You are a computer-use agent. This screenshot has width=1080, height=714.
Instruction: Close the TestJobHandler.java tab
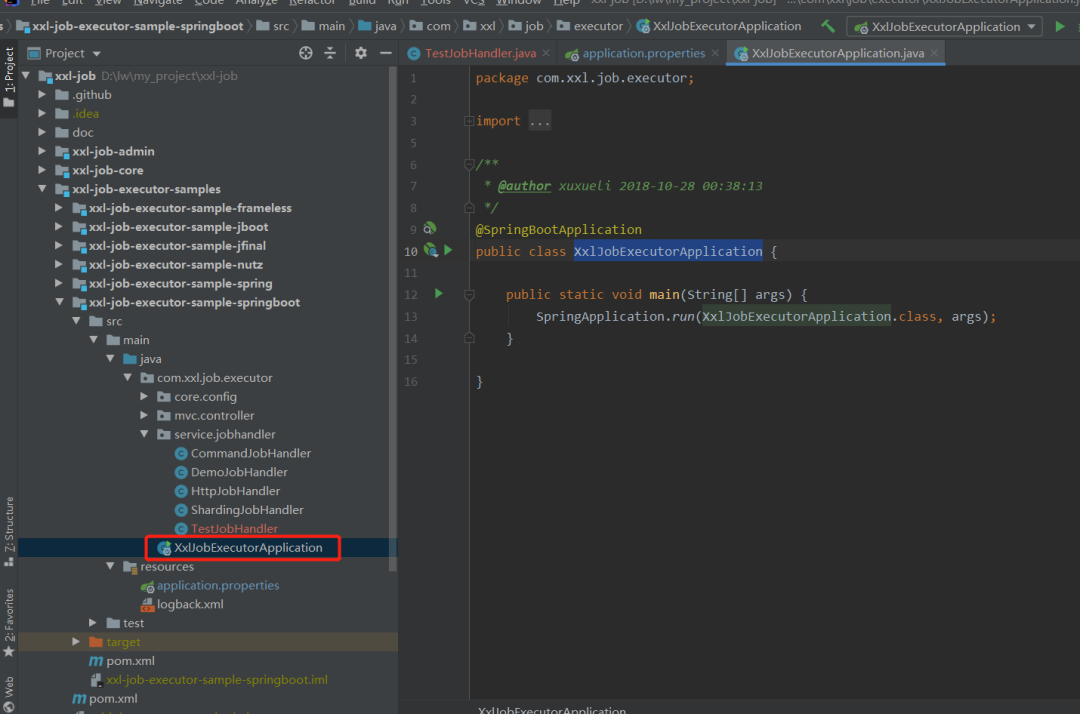546,54
